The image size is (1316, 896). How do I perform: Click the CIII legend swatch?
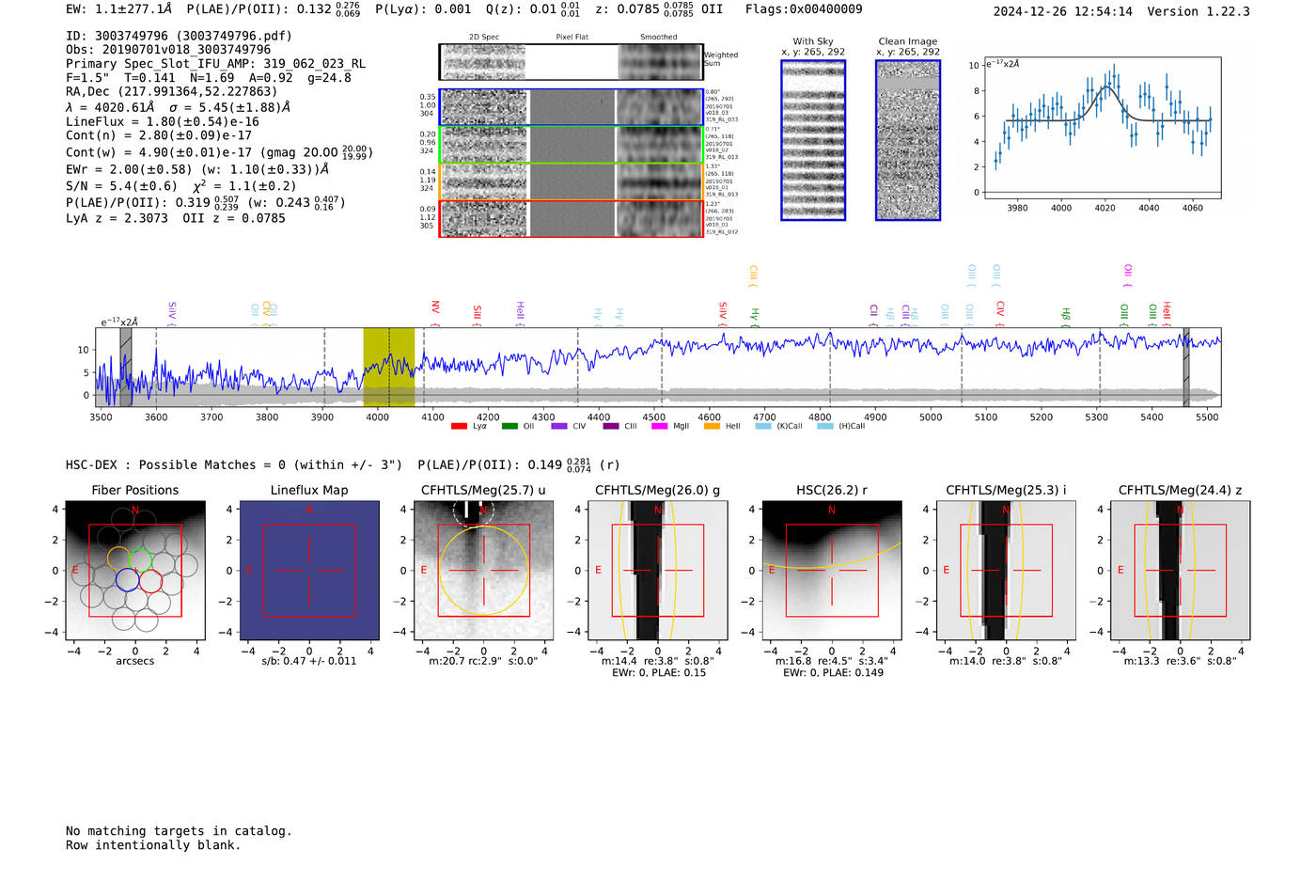point(611,426)
